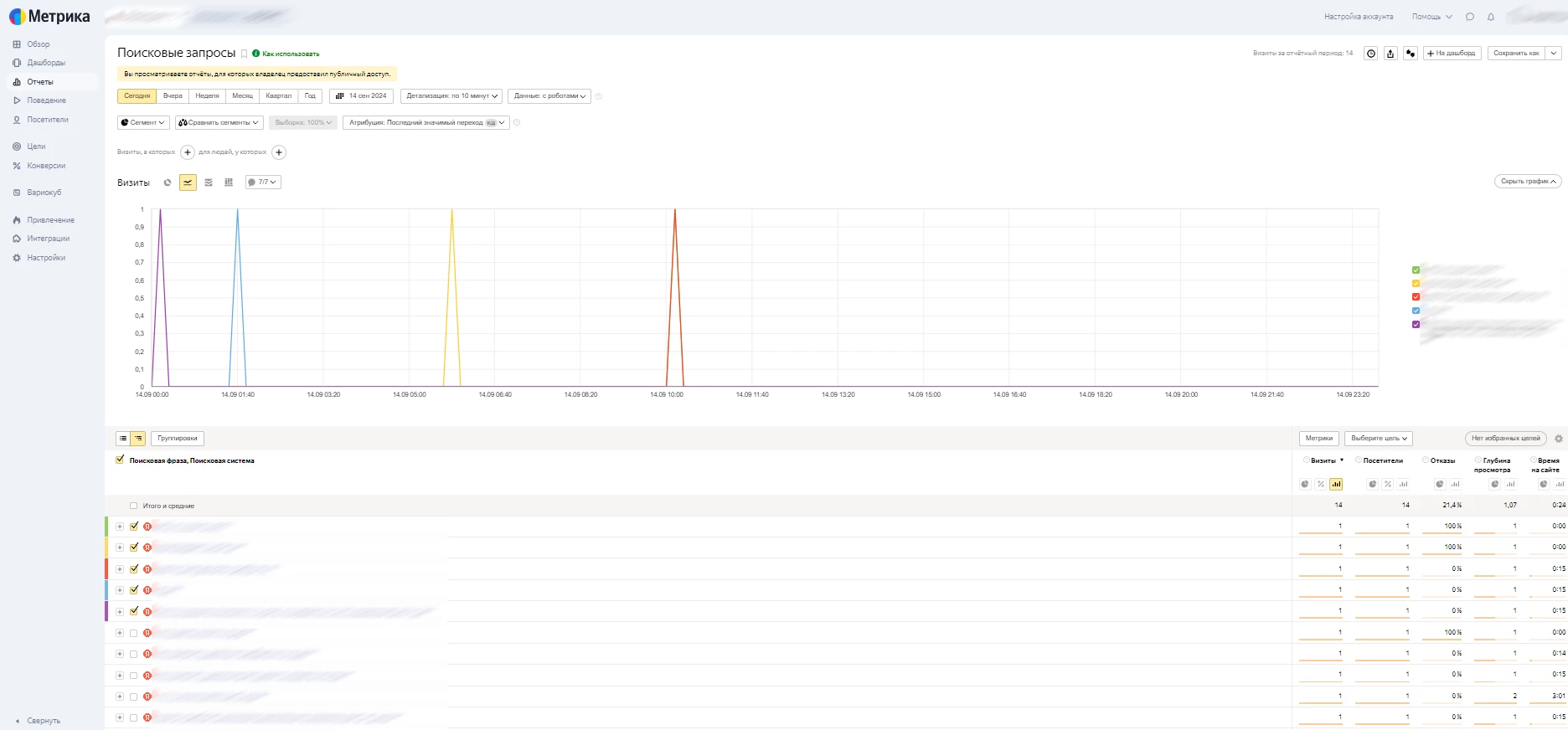Add a visit condition with plus button
This screenshot has width=1568, height=730.
tap(188, 152)
